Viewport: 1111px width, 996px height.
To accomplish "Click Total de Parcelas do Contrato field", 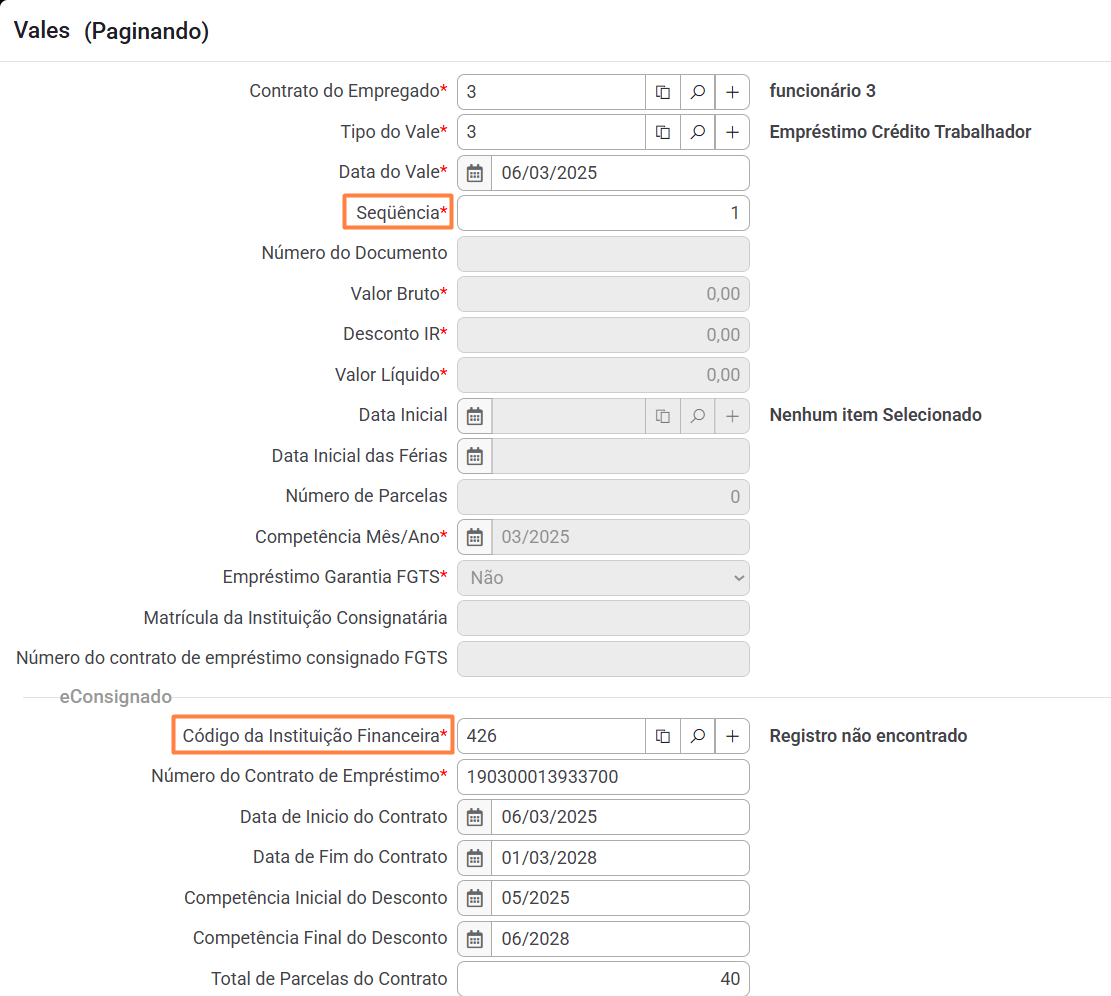I will coord(603,979).
